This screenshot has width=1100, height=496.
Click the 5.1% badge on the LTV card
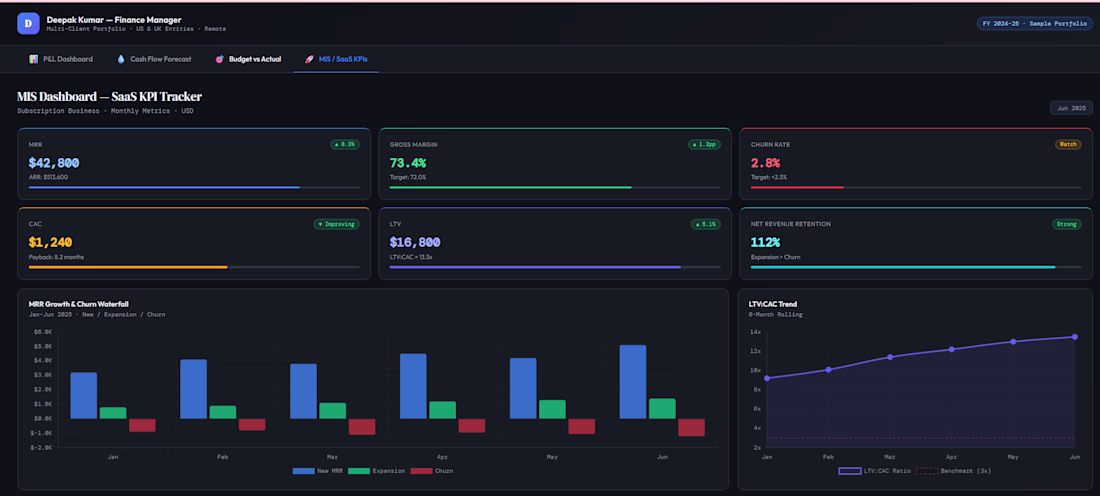(706, 224)
